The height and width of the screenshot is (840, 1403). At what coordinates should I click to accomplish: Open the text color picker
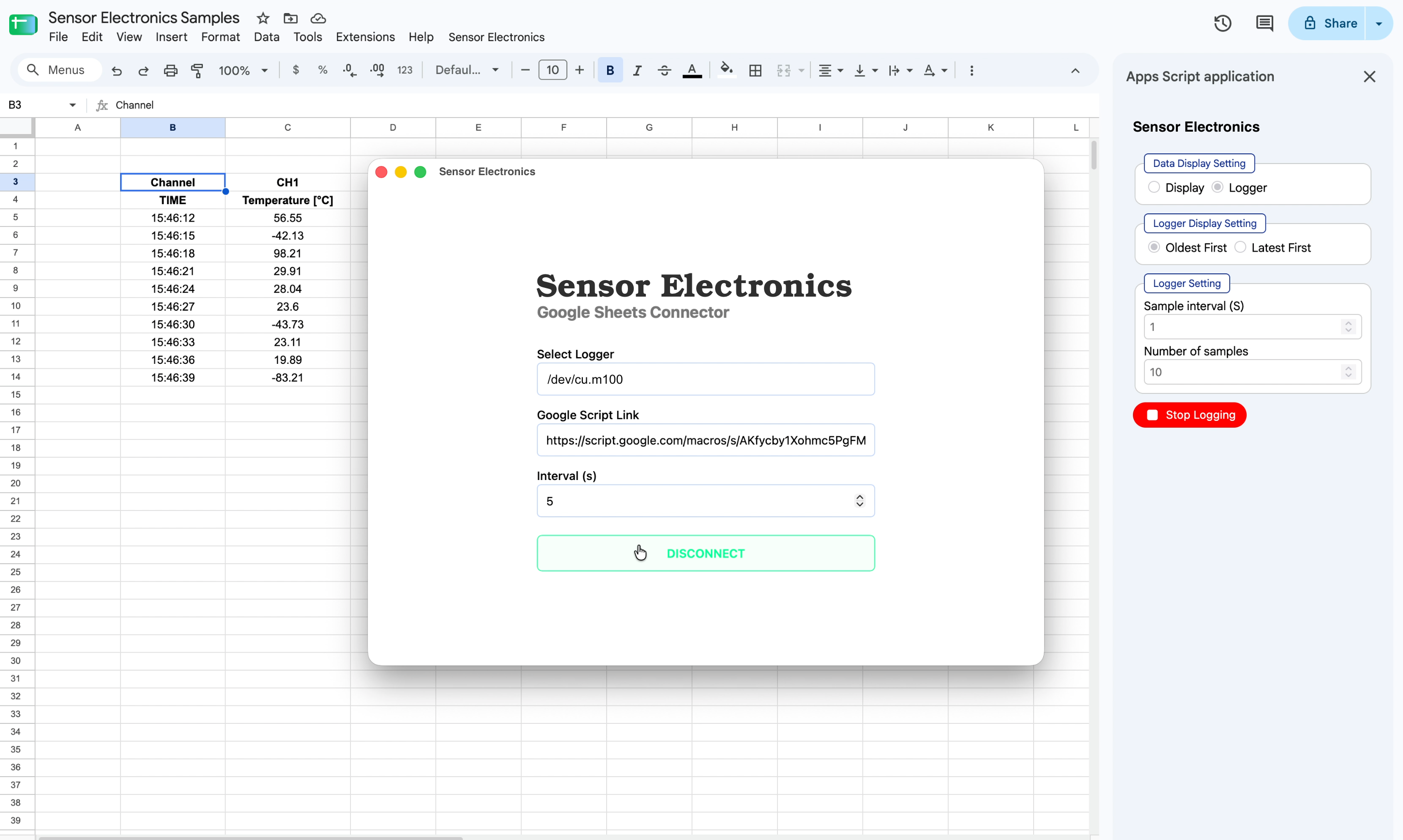tap(692, 70)
